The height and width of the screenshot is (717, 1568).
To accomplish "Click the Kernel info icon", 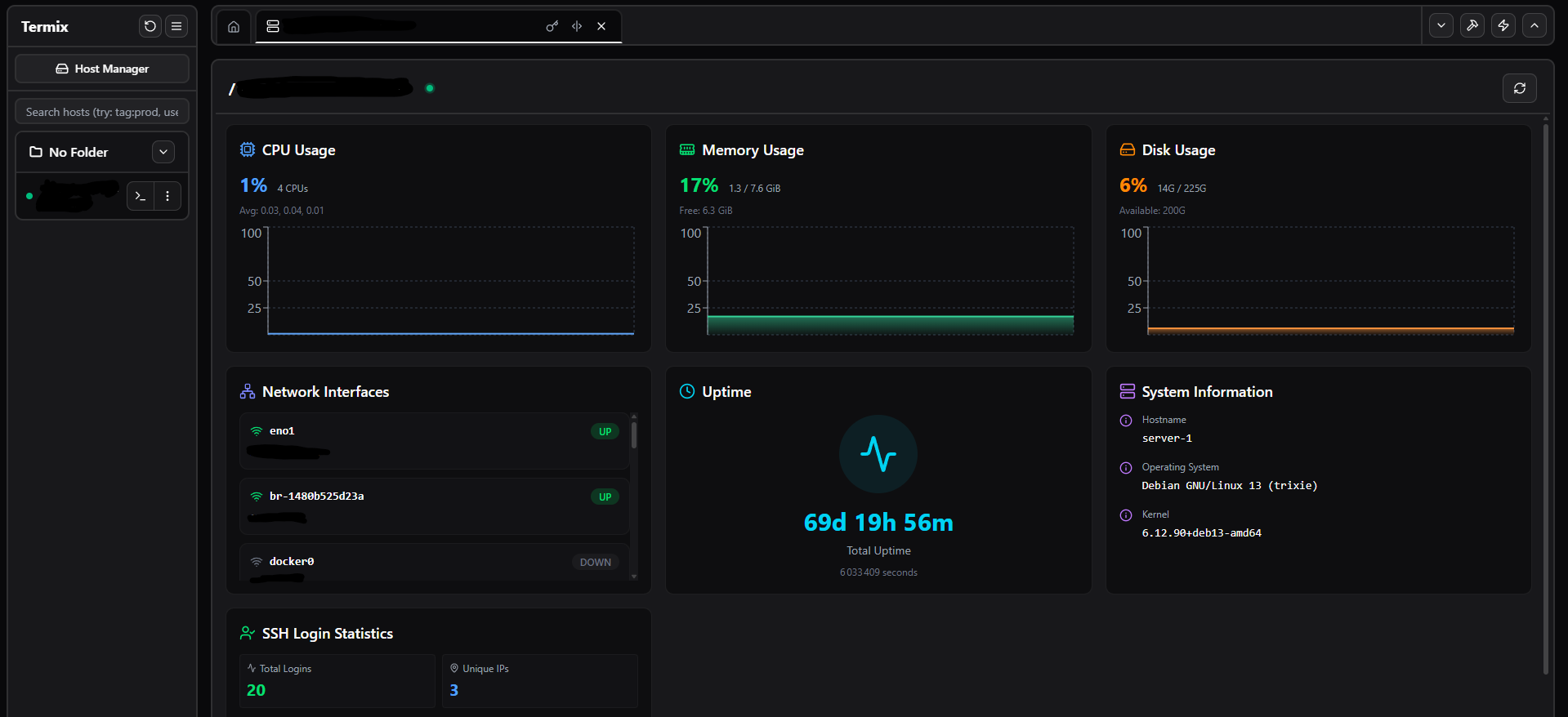I will (1126, 515).
